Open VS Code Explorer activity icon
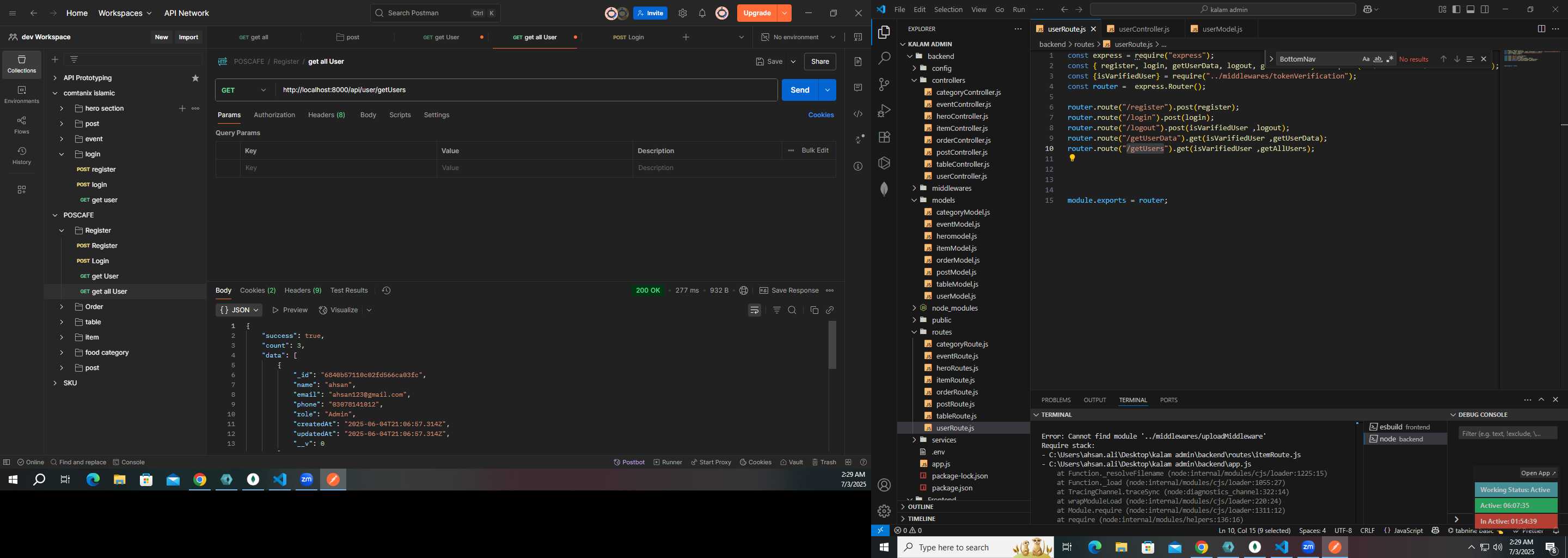The width and height of the screenshot is (1568, 558). pyautogui.click(x=884, y=32)
